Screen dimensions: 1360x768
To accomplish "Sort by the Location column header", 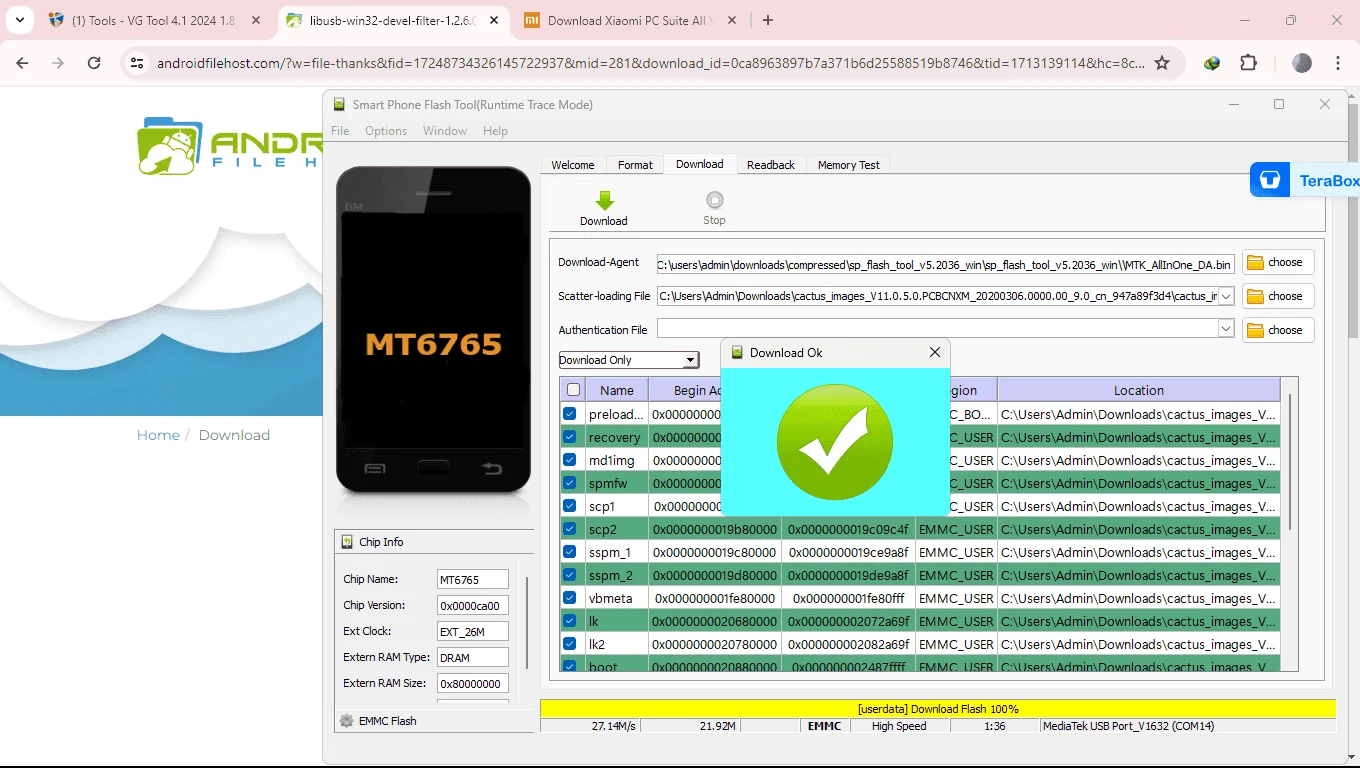I will pos(1139,390).
